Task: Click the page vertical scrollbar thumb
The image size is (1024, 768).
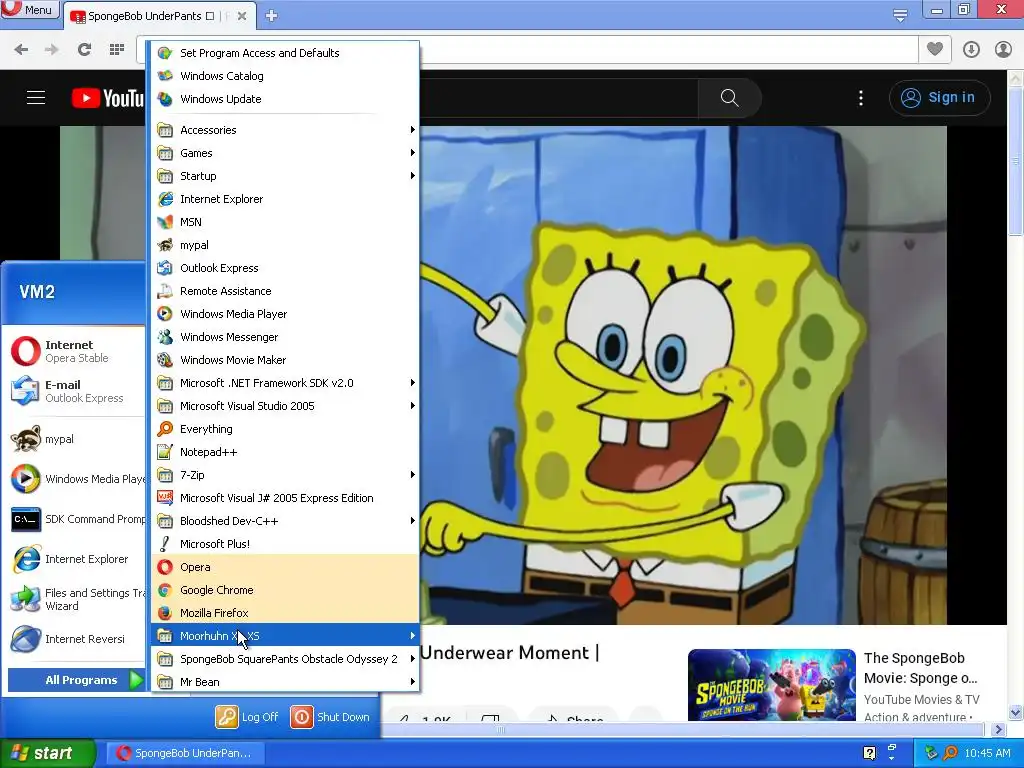Action: click(x=1016, y=161)
